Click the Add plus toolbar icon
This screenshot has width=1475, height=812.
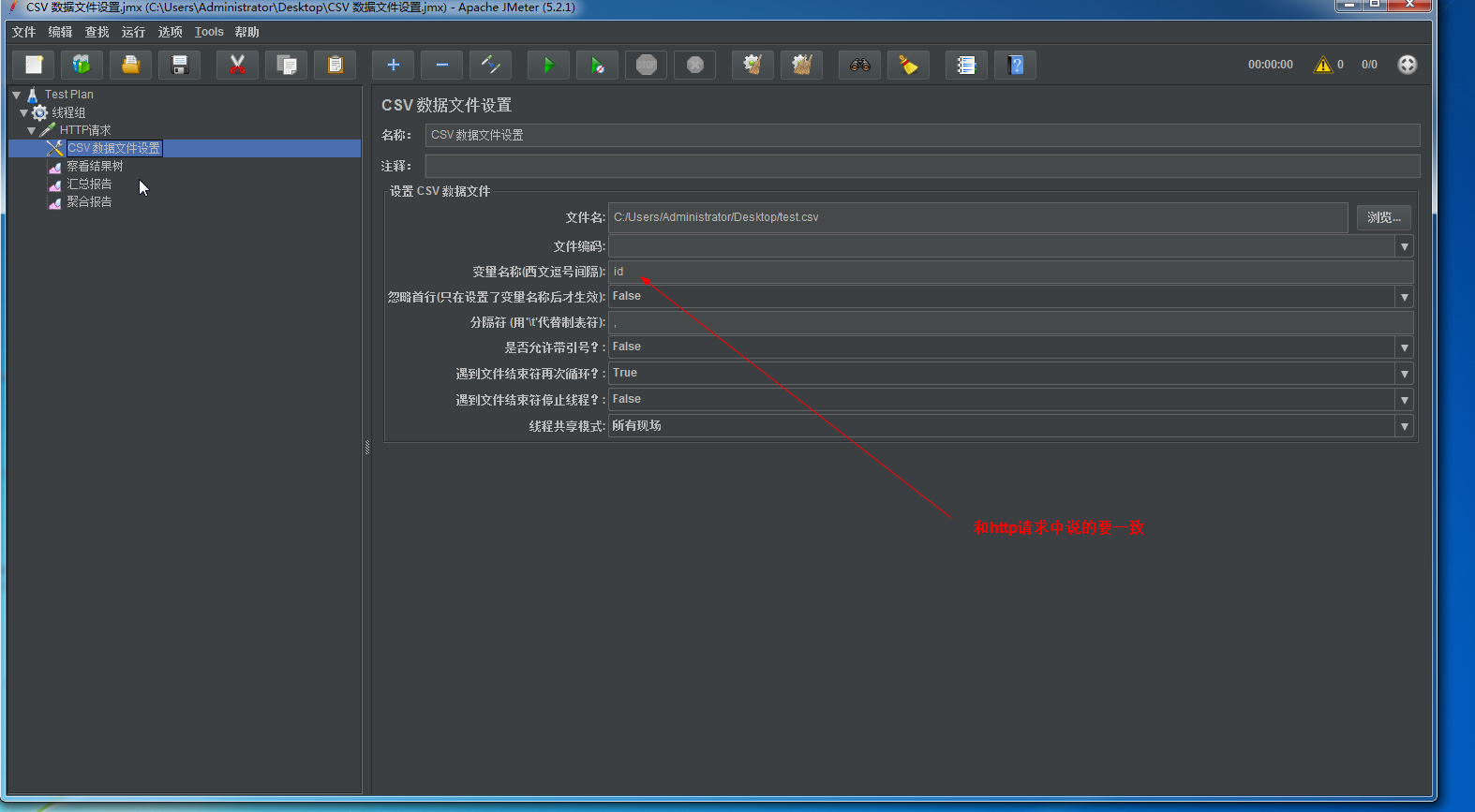[394, 65]
